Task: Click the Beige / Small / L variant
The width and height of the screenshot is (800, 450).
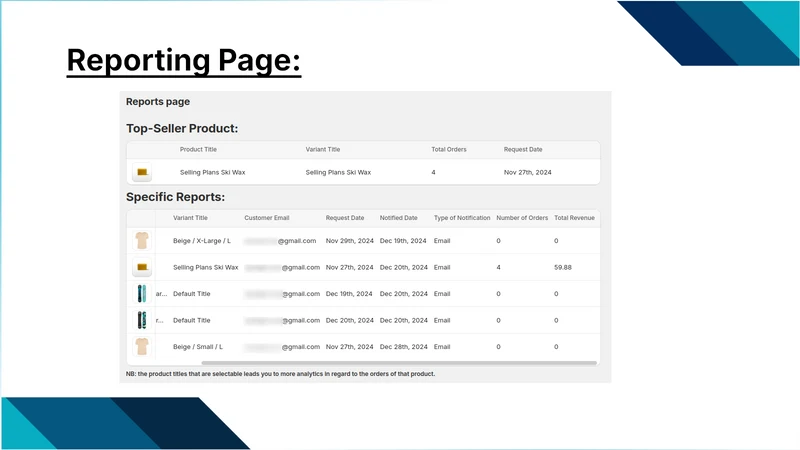Action: (197, 347)
